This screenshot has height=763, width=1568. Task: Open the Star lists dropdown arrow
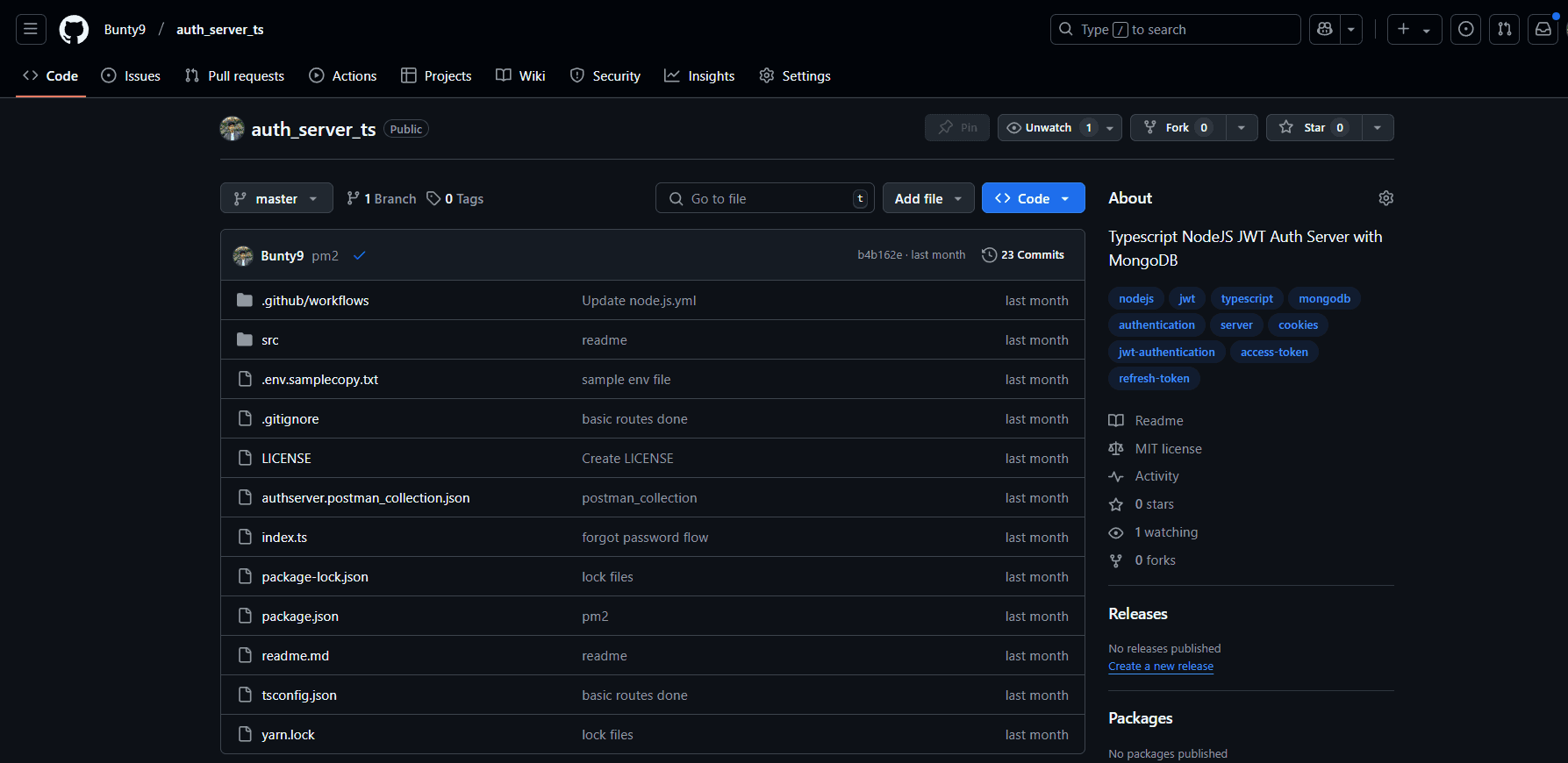click(x=1378, y=128)
